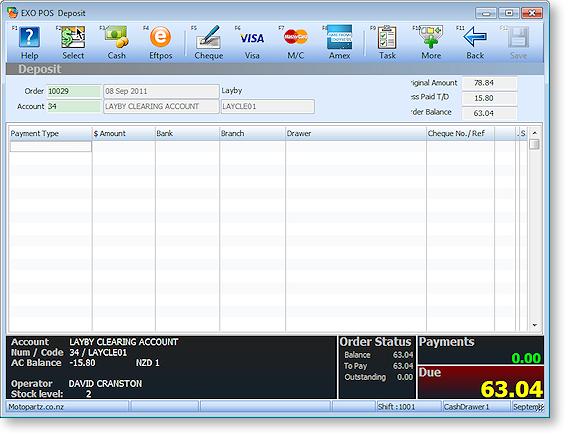Screen dimensions: 565x433
Task: Select the Amex card icon
Action: 339,37
